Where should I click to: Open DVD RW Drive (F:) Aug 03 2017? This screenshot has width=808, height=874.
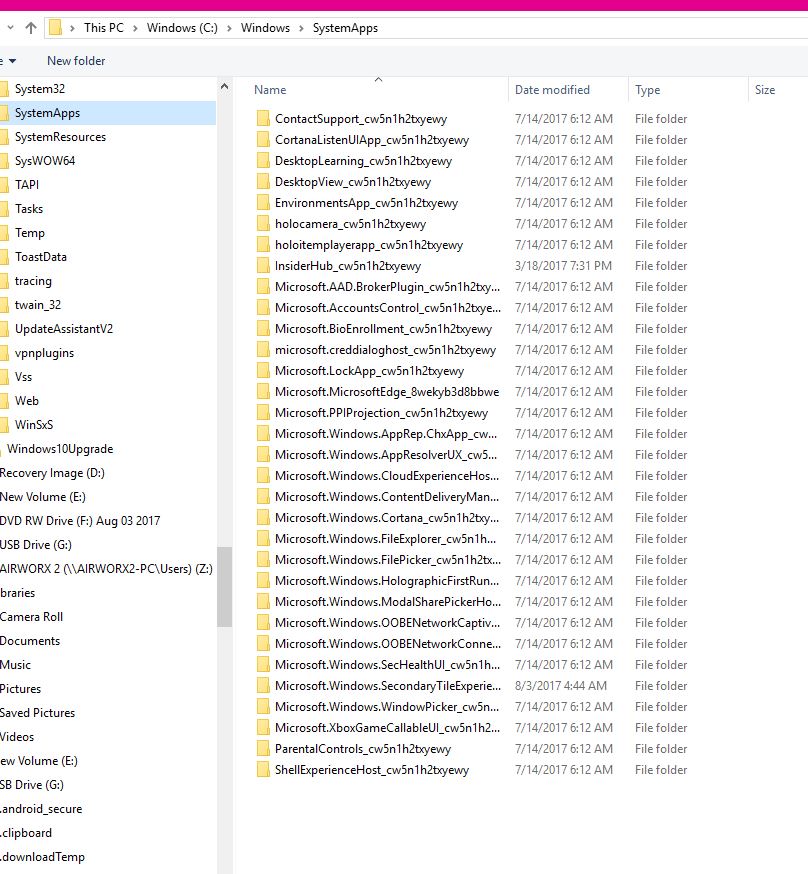pos(80,521)
